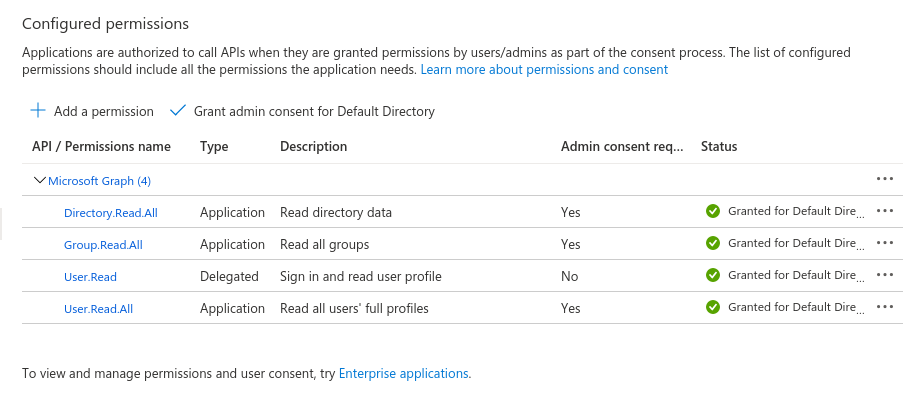Click Yes consent value in Group.Read.All row
This screenshot has height=395, width=918.
[x=570, y=244]
